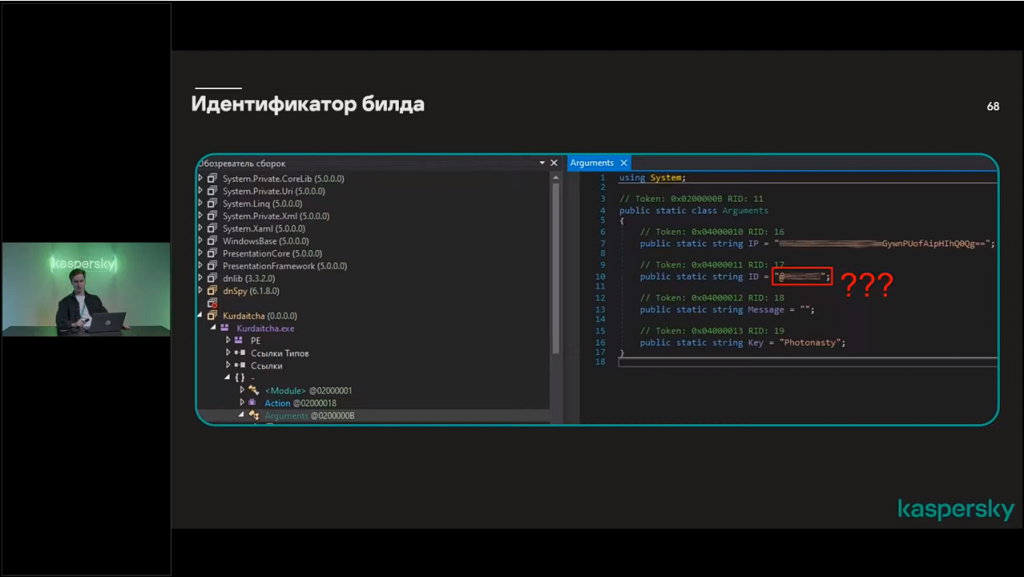The width and height of the screenshot is (1024, 577).
Task: Click the PresentationFramework assembly icon
Action: pos(212,266)
